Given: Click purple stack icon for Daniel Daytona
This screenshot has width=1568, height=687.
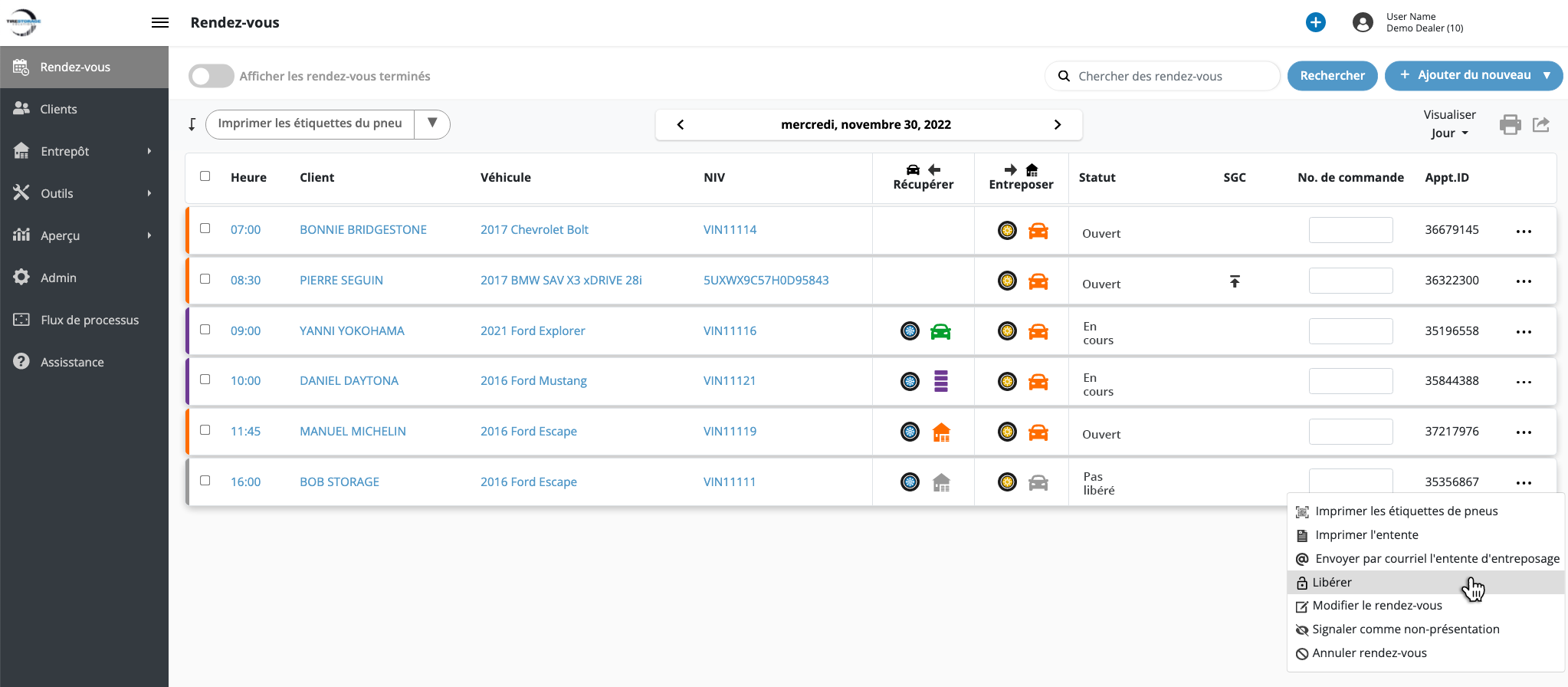Looking at the screenshot, I should tap(941, 381).
